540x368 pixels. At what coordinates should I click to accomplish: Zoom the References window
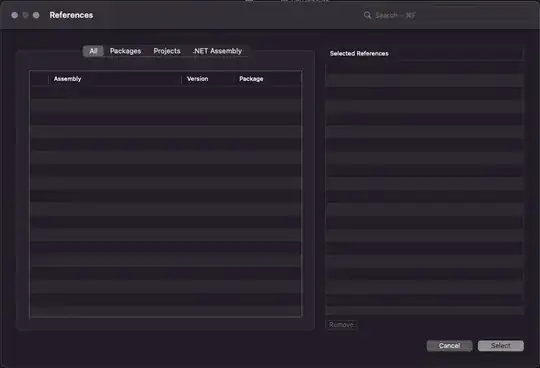coord(36,15)
